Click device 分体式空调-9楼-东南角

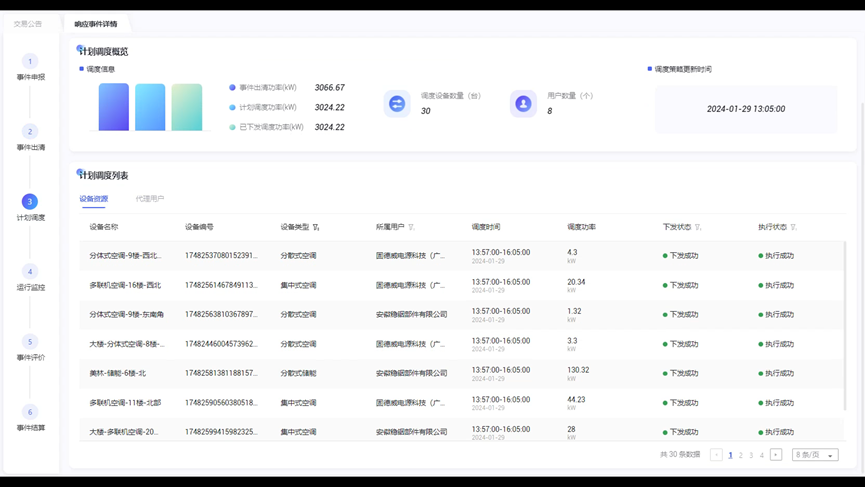[x=126, y=314]
